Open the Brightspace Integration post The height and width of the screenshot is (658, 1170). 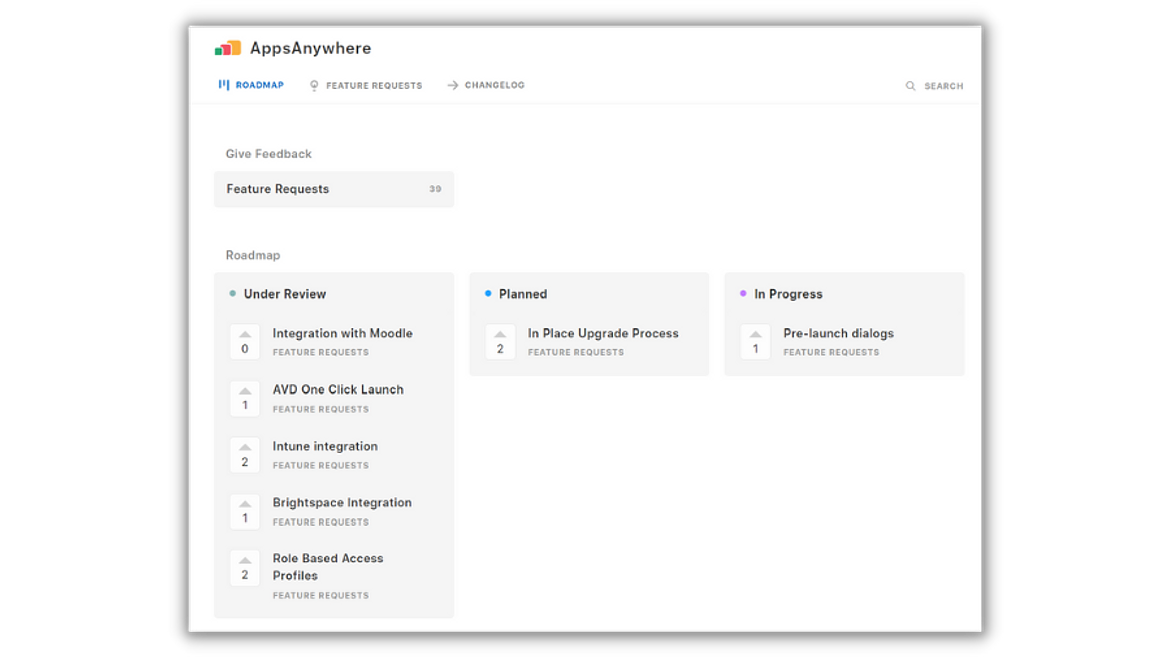342,502
